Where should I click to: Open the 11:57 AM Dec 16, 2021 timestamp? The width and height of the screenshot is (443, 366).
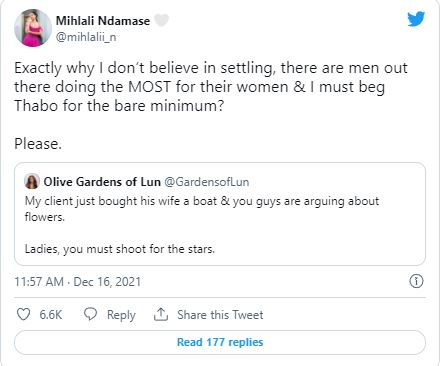(x=77, y=282)
